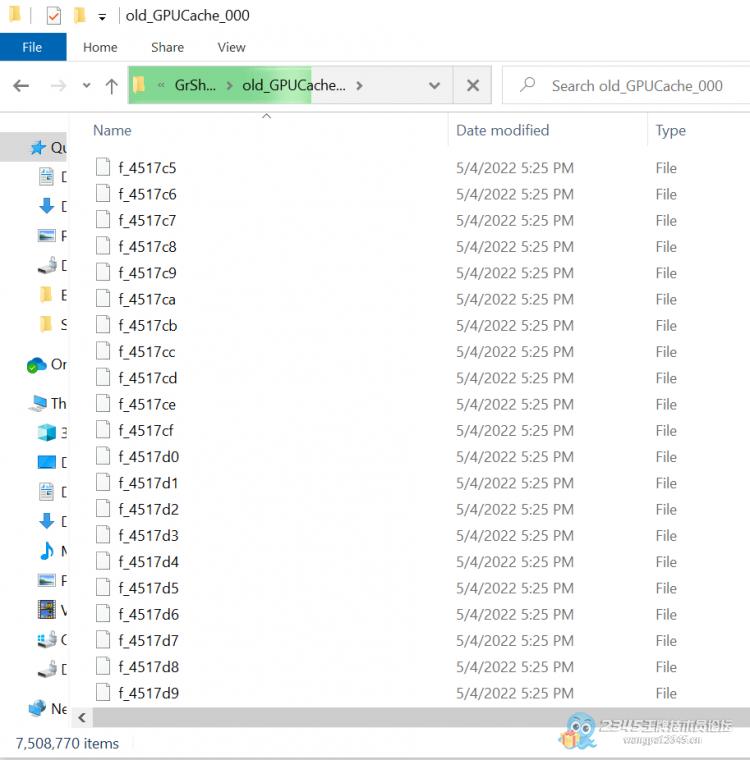Image resolution: width=750 pixels, height=760 pixels.
Task: Click file icon of f_4517d9
Action: tap(103, 692)
